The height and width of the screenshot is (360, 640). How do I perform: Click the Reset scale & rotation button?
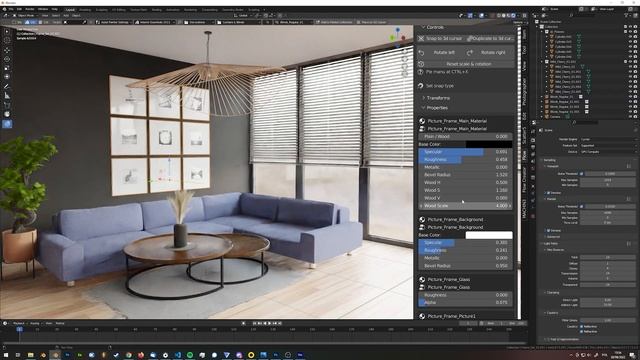pyautogui.click(x=466, y=64)
